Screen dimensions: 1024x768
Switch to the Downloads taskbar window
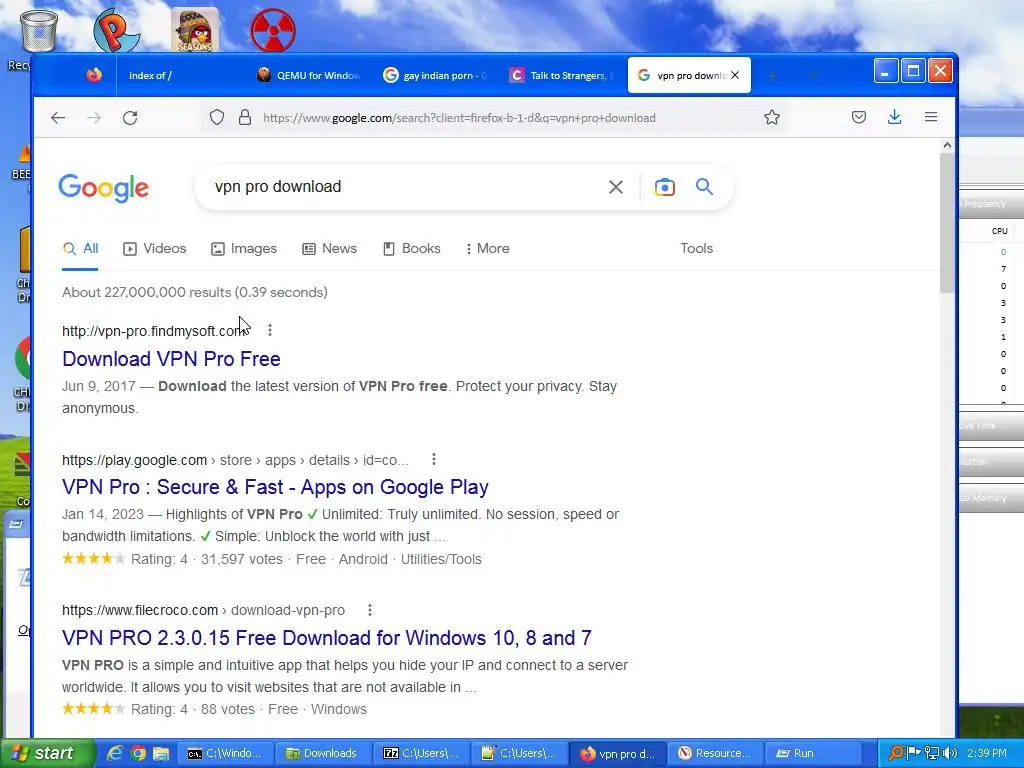(x=323, y=754)
